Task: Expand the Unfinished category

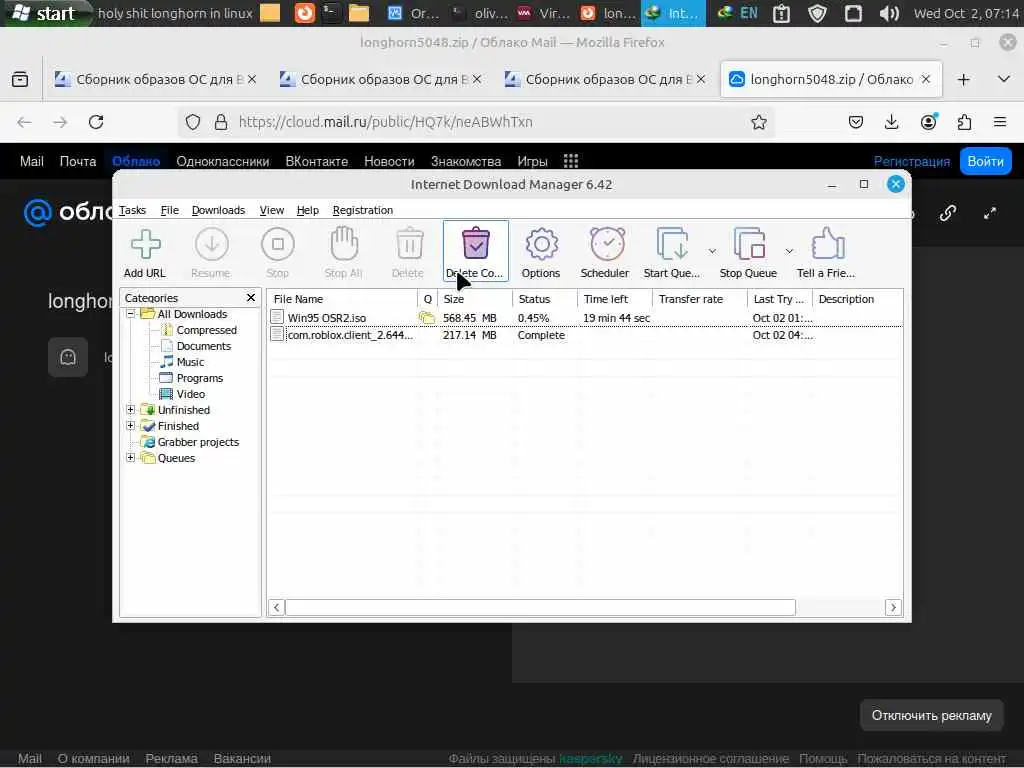Action: [x=131, y=410]
